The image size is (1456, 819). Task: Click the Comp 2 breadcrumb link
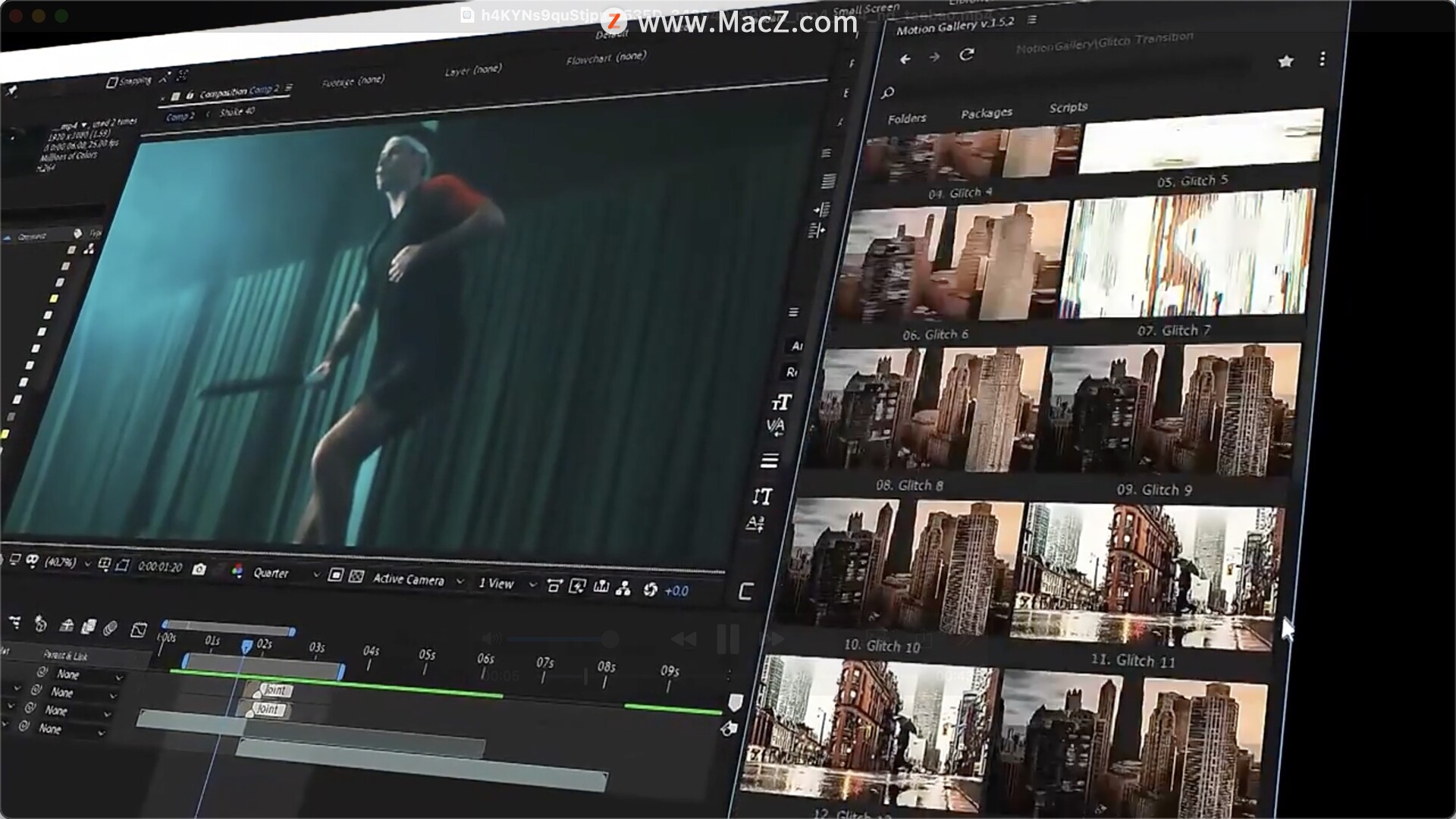tap(180, 116)
